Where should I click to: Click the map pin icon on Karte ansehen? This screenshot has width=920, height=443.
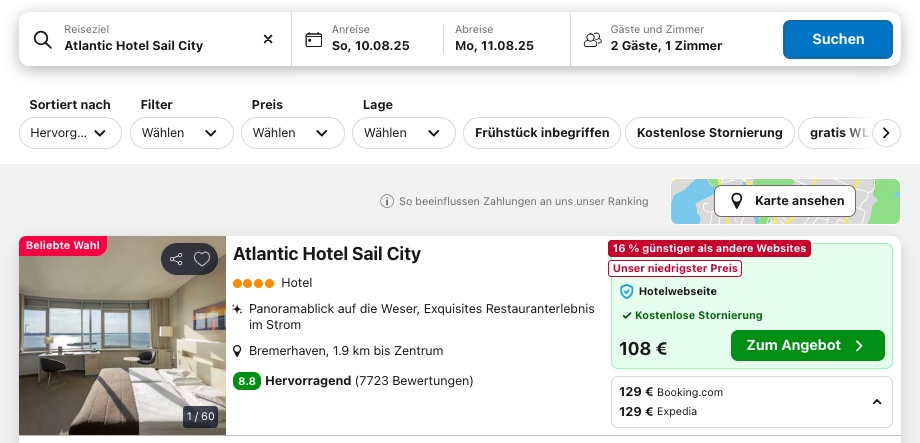tap(736, 201)
